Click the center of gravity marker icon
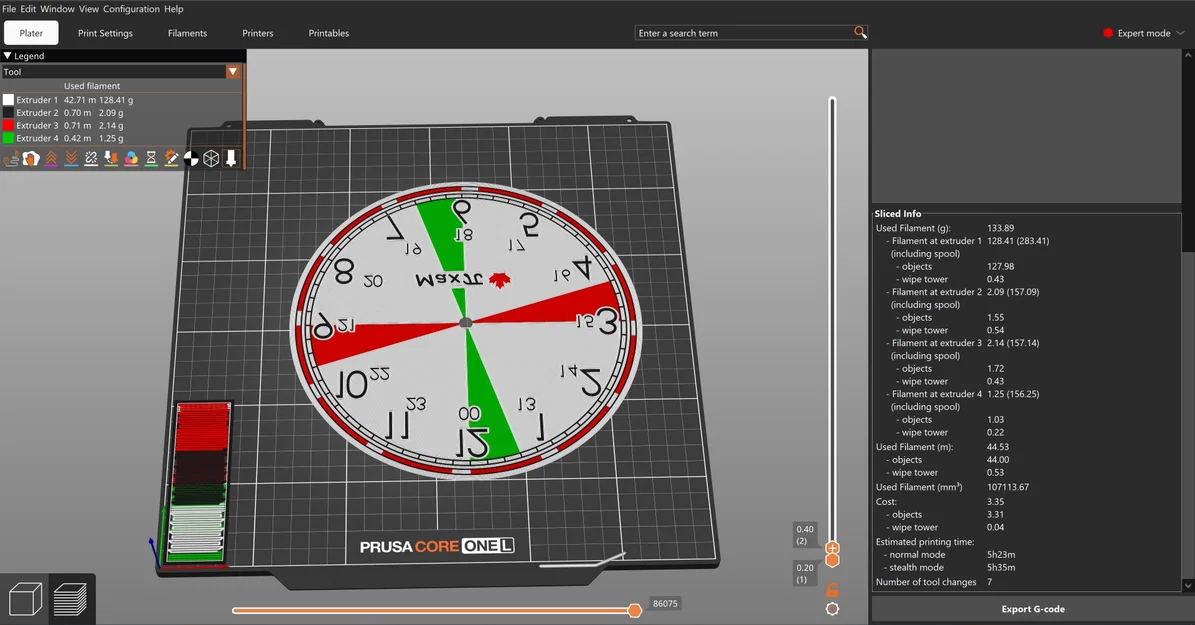The width and height of the screenshot is (1195, 625). coord(191,159)
